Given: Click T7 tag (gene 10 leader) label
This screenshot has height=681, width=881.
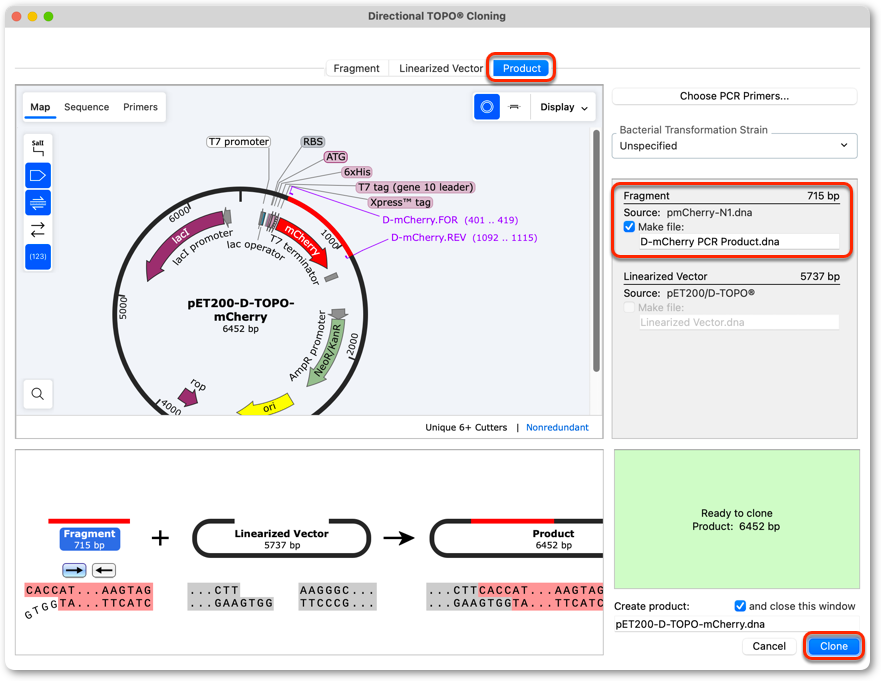Looking at the screenshot, I should click(x=416, y=187).
